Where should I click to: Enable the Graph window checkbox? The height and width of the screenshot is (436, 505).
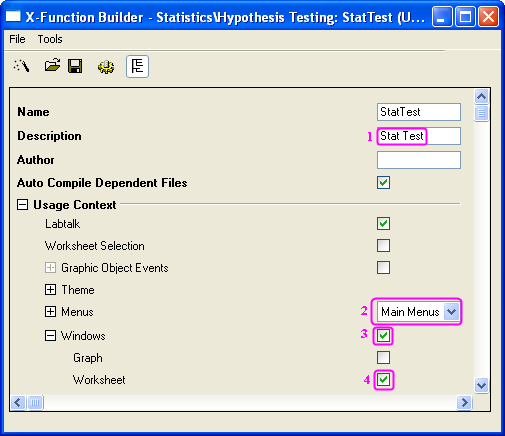pyautogui.click(x=383, y=358)
